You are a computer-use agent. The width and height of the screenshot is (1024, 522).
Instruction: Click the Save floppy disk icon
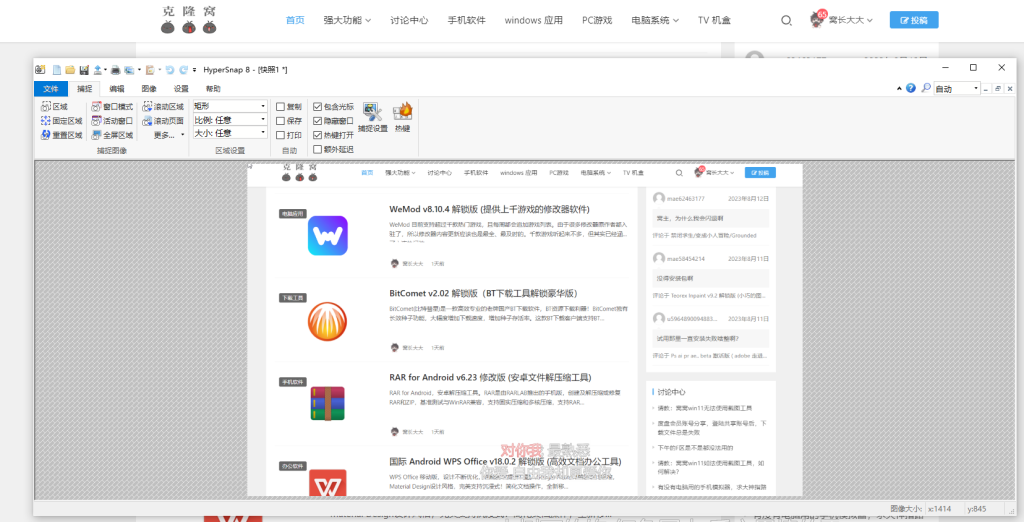[84, 70]
